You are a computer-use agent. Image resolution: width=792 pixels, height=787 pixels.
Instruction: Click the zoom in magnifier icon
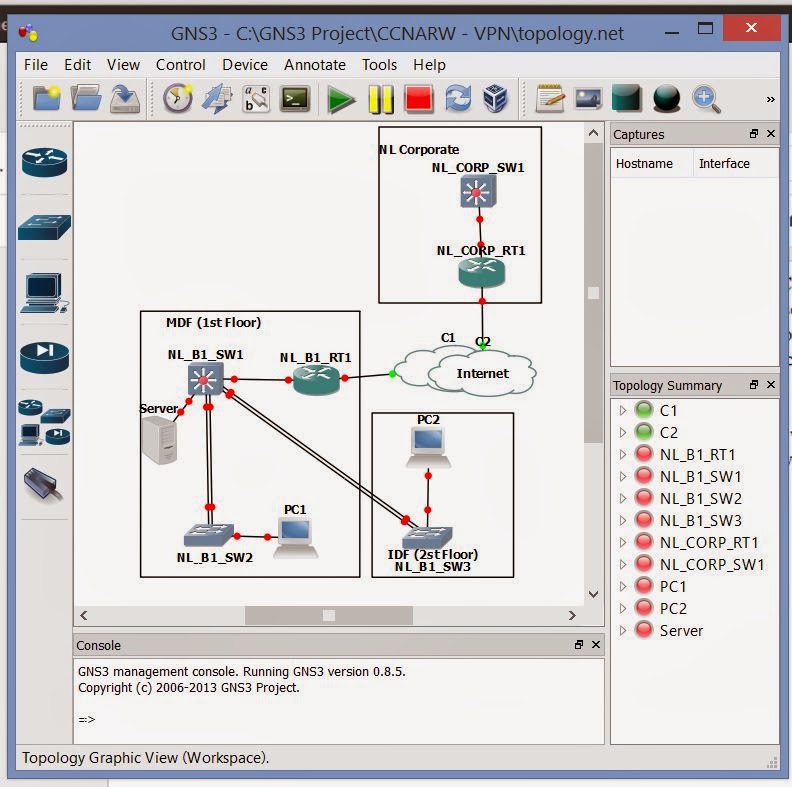(706, 99)
